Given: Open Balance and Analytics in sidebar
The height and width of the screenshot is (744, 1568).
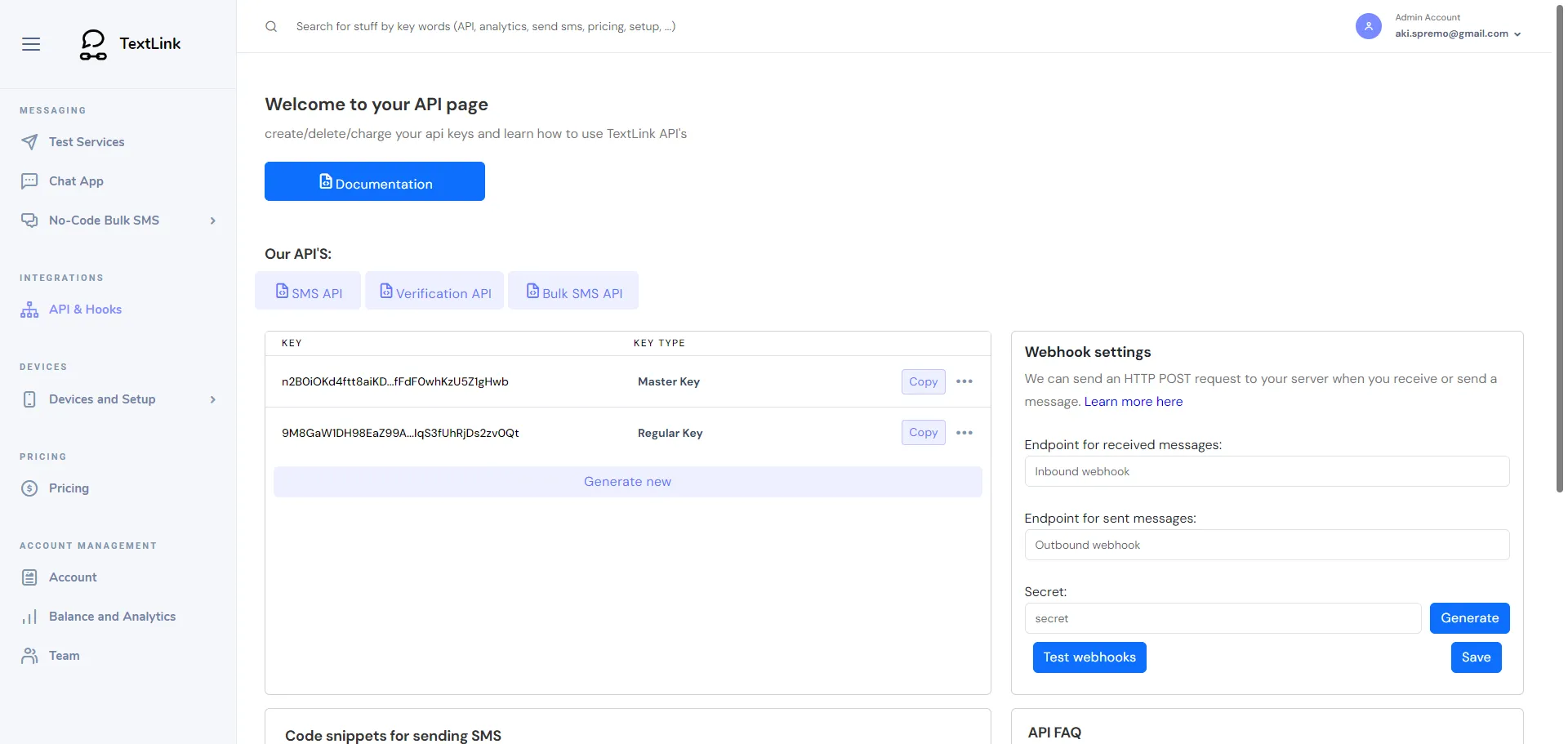Looking at the screenshot, I should 112,617.
